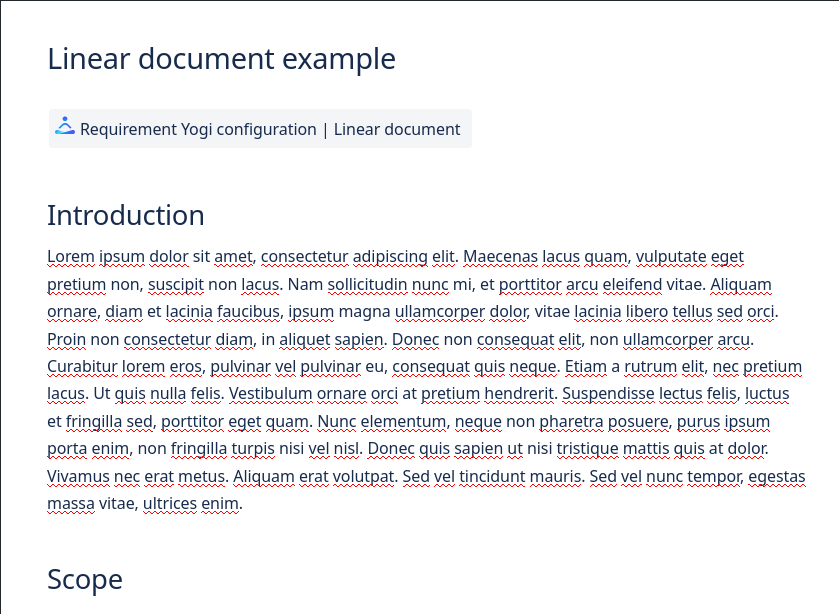Click the Requirement Yogi icon in the macro

pyautogui.click(x=65, y=127)
